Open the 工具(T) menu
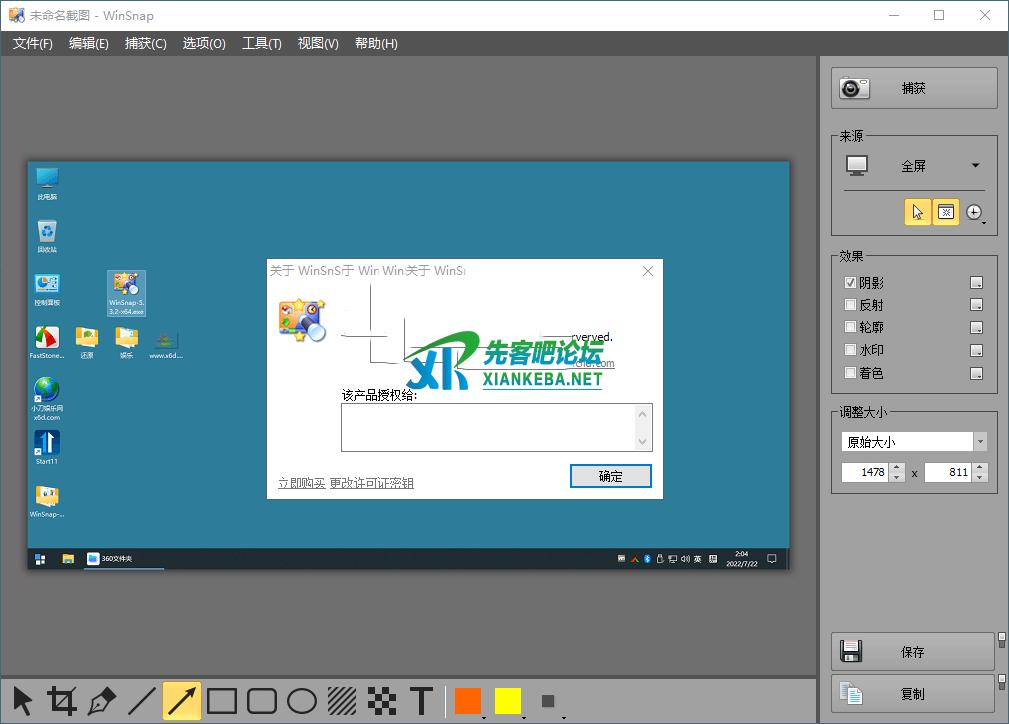Screen dimensions: 1009x724 pyautogui.click(x=261, y=44)
